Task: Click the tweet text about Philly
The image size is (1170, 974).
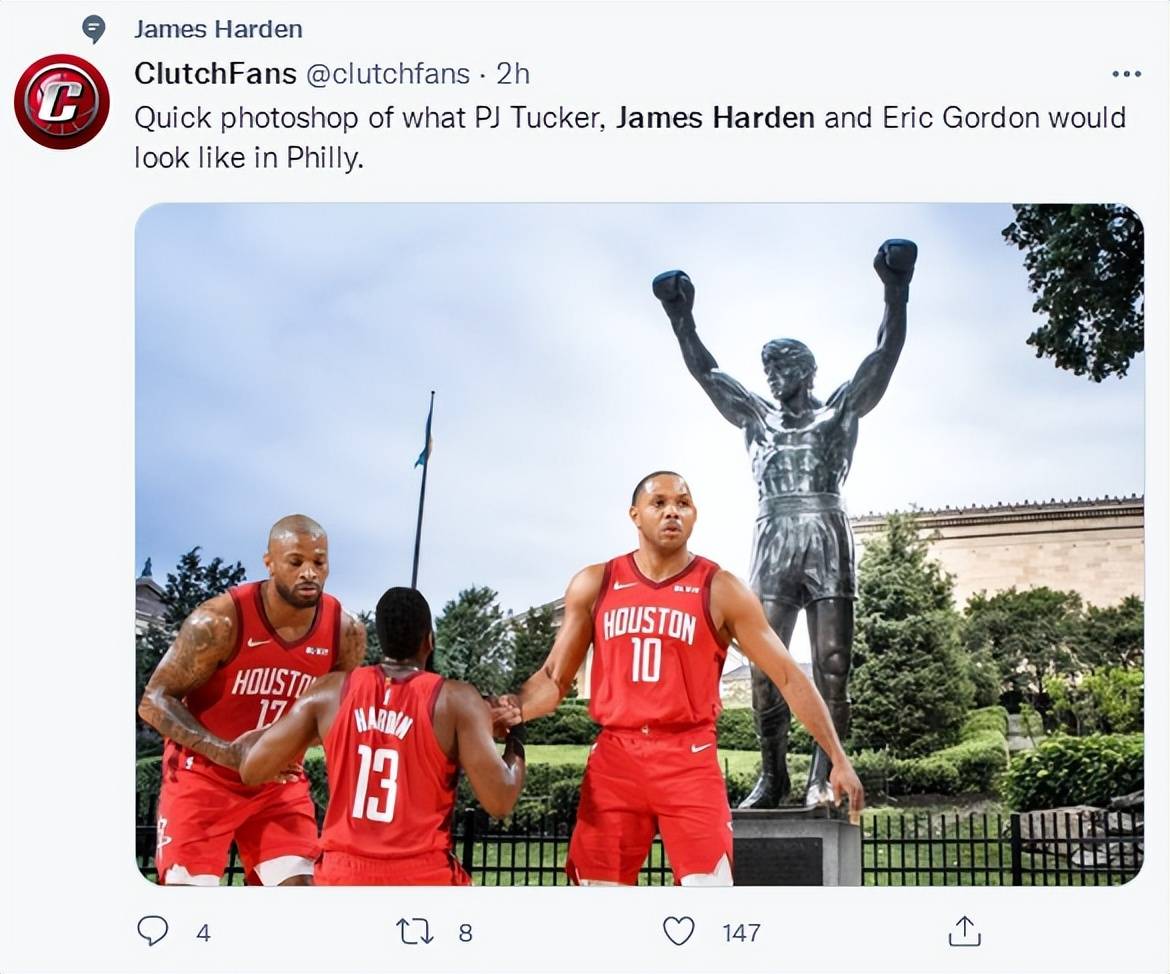Action: point(630,137)
